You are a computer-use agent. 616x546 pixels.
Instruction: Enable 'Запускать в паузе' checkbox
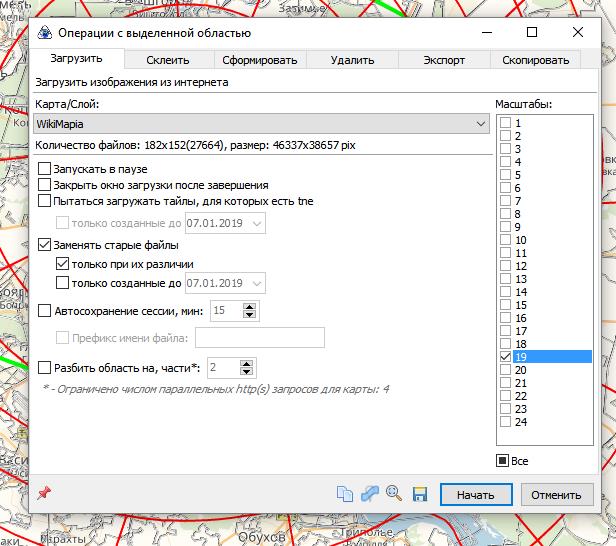[44, 170]
